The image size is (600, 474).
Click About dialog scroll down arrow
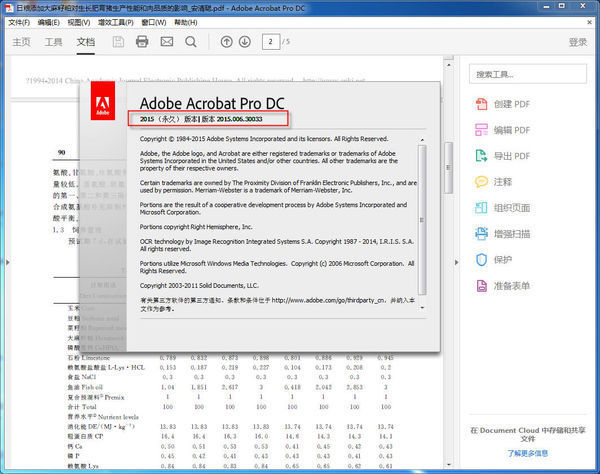click(422, 308)
